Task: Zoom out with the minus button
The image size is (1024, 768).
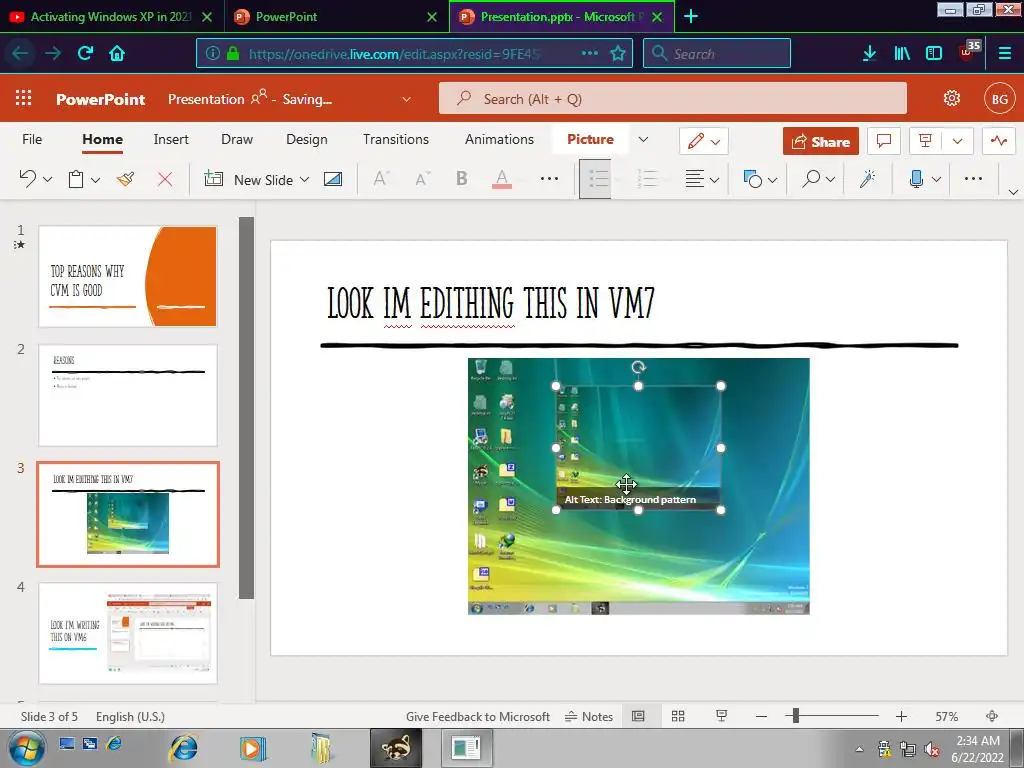Action: (x=761, y=716)
